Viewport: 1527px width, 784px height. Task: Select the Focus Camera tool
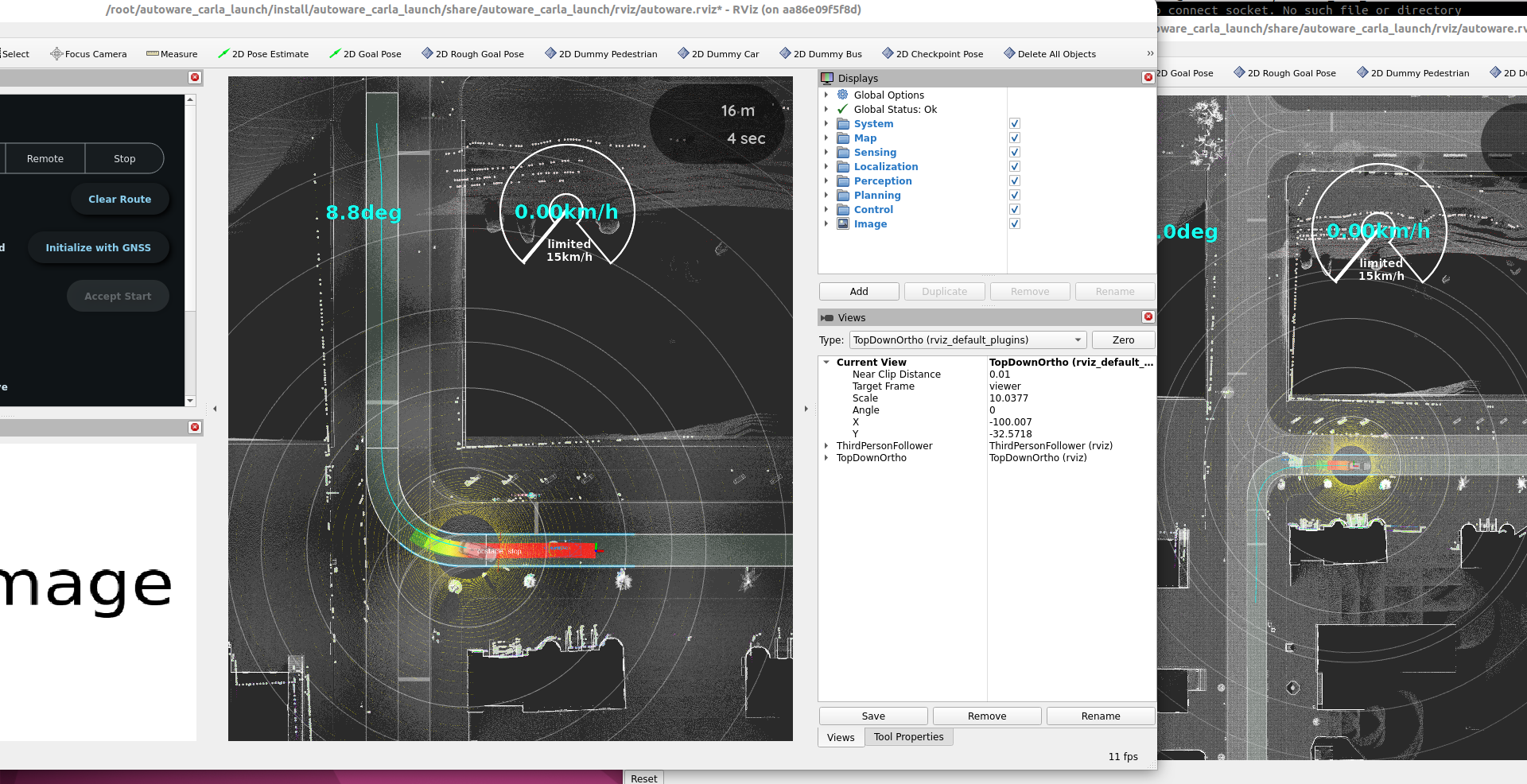point(88,54)
